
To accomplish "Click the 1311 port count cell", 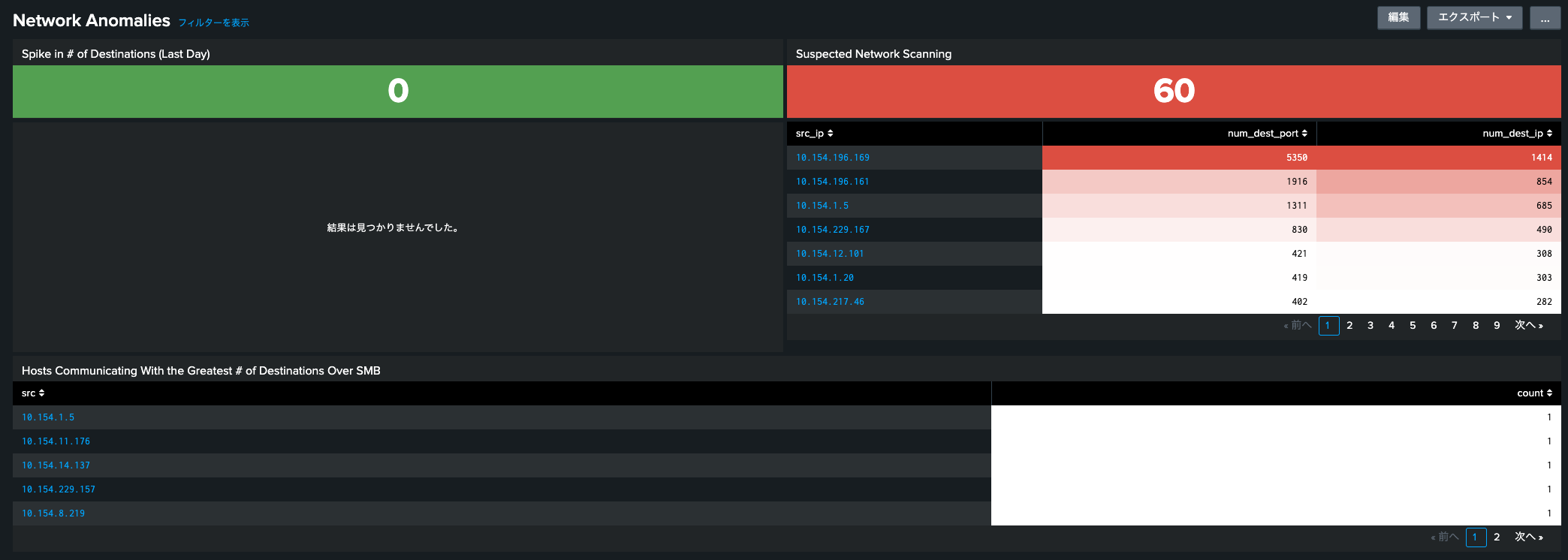I will click(1179, 206).
